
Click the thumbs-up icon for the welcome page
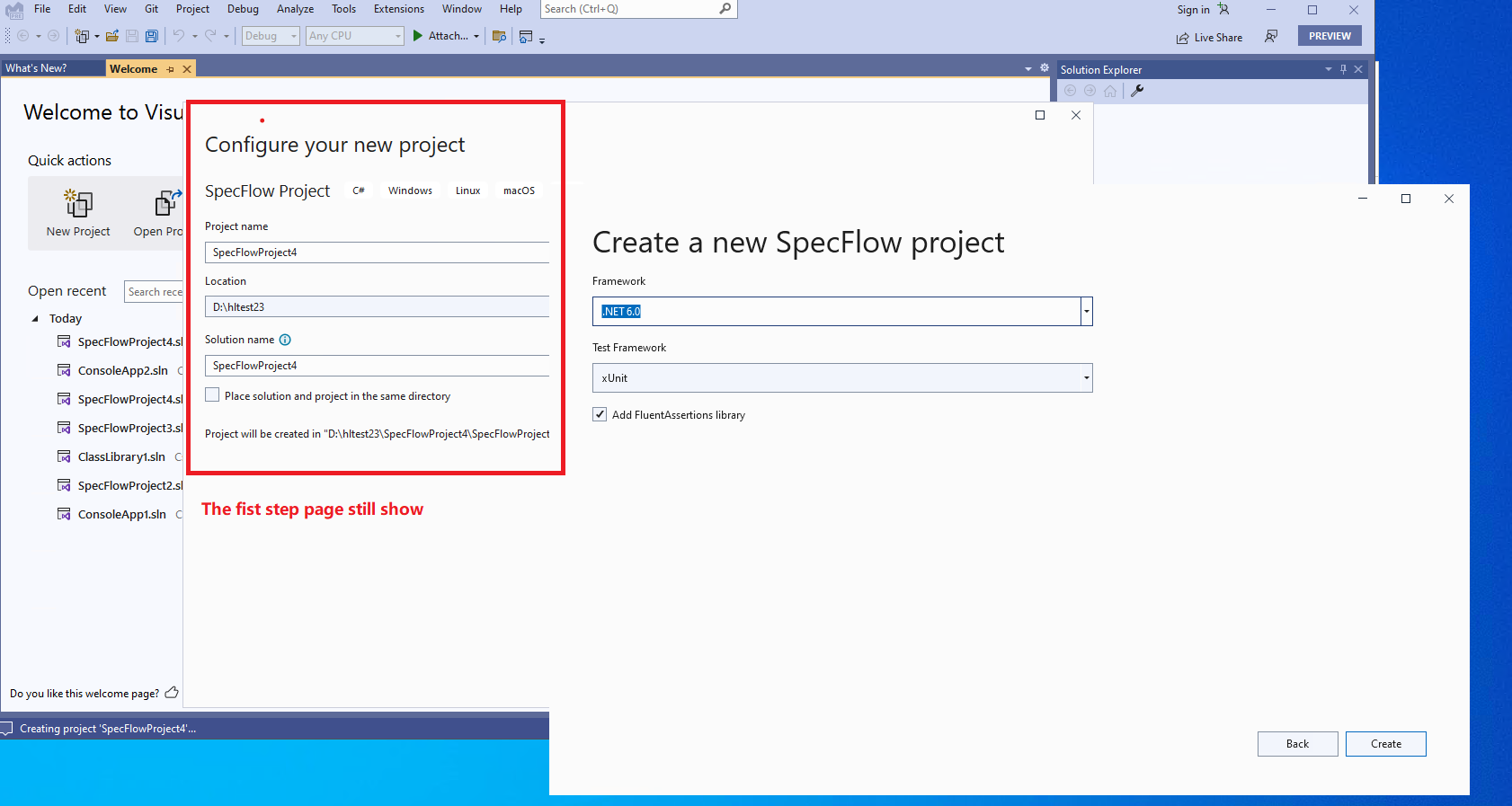(172, 693)
